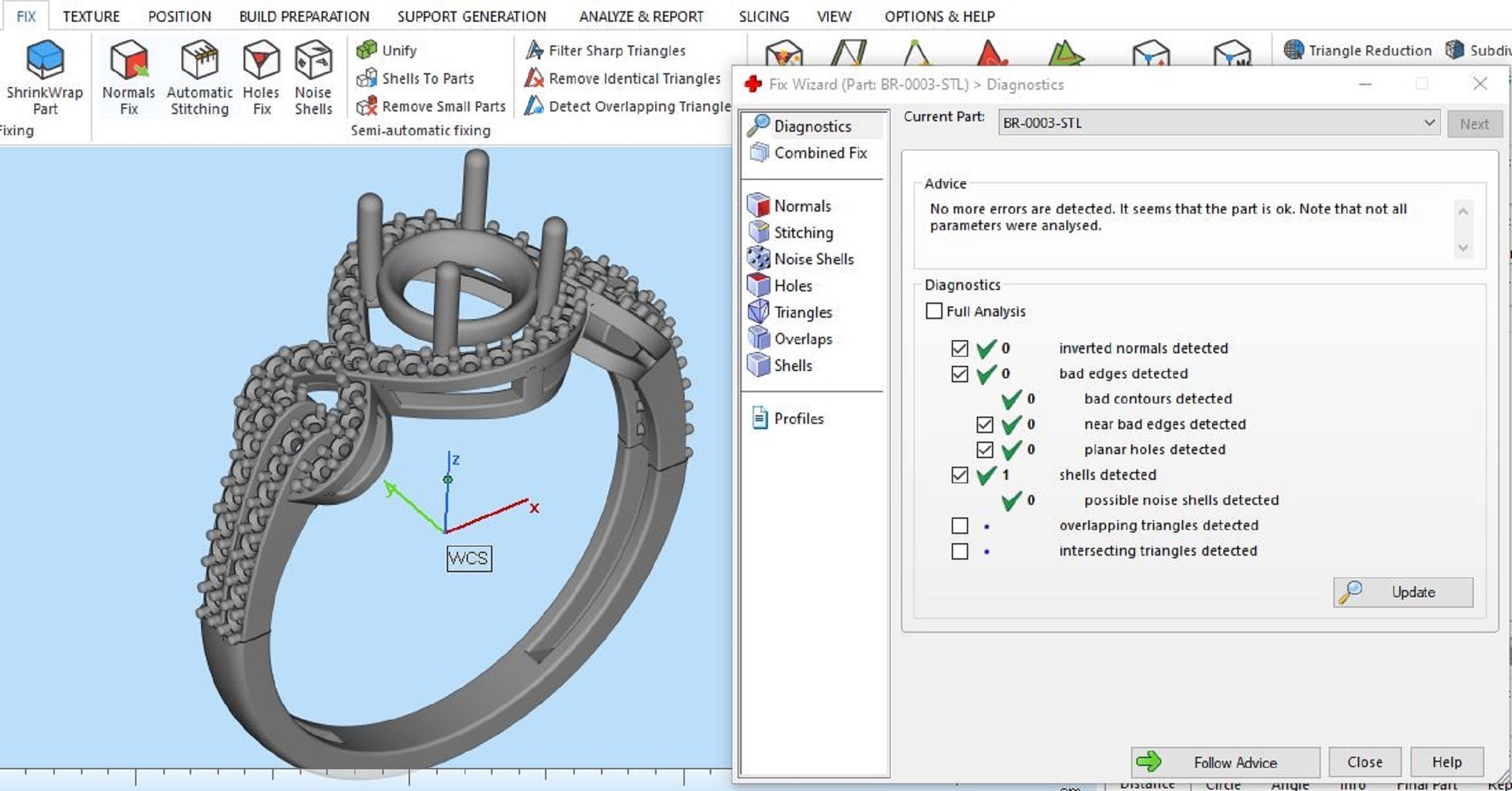Toggle the planar holes detected checkbox

pyautogui.click(x=985, y=450)
